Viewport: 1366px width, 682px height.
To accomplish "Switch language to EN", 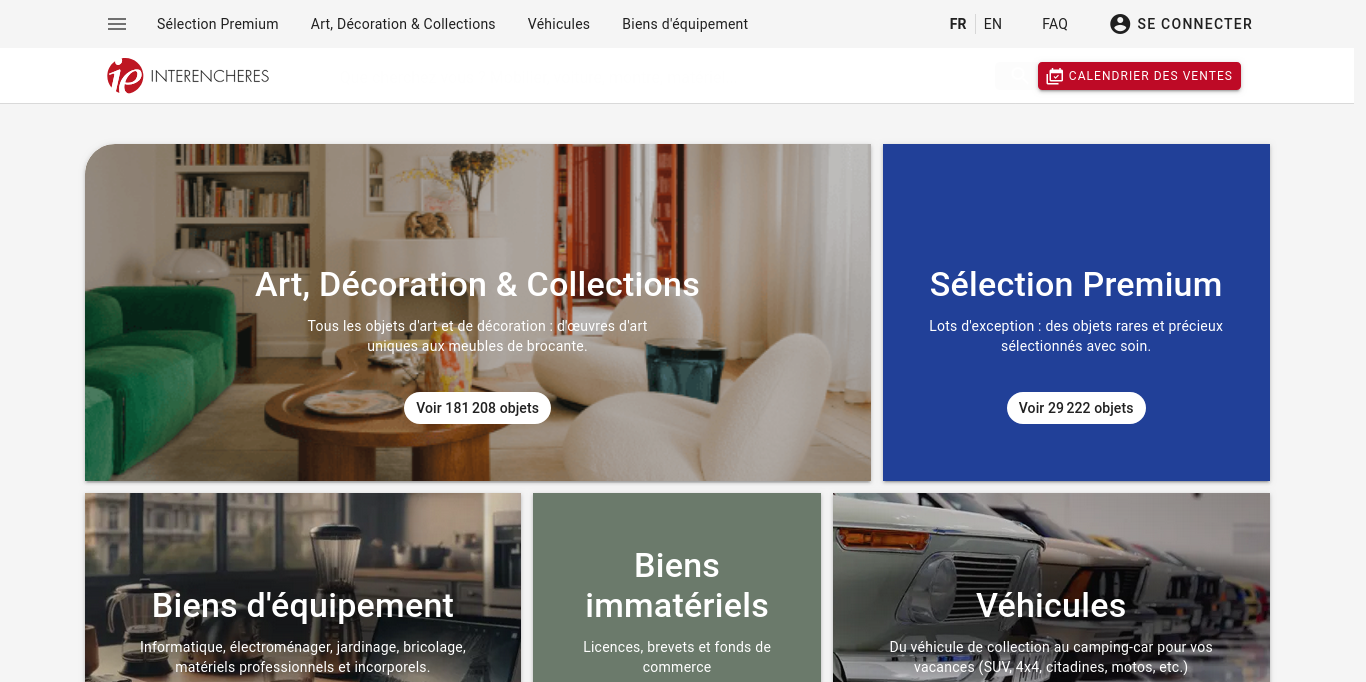I will [x=993, y=24].
